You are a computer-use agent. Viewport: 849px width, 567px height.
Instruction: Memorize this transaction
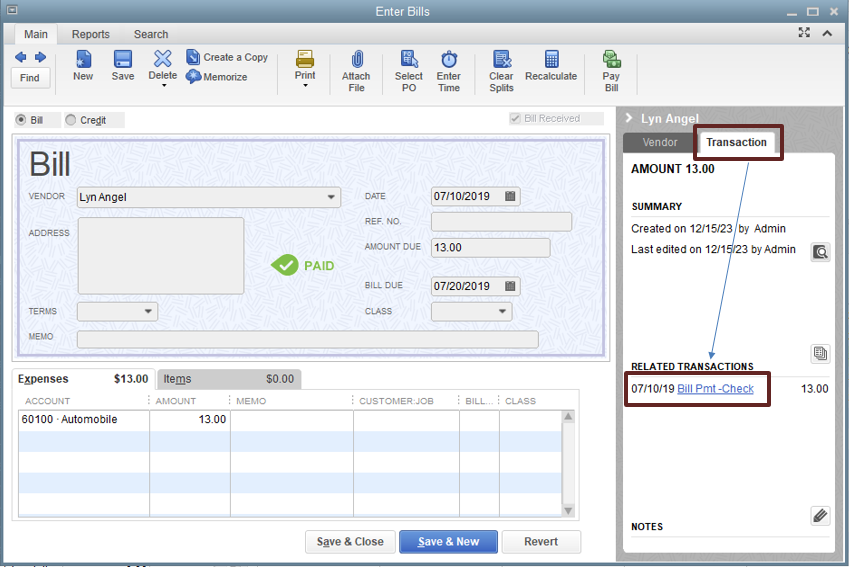click(x=217, y=77)
